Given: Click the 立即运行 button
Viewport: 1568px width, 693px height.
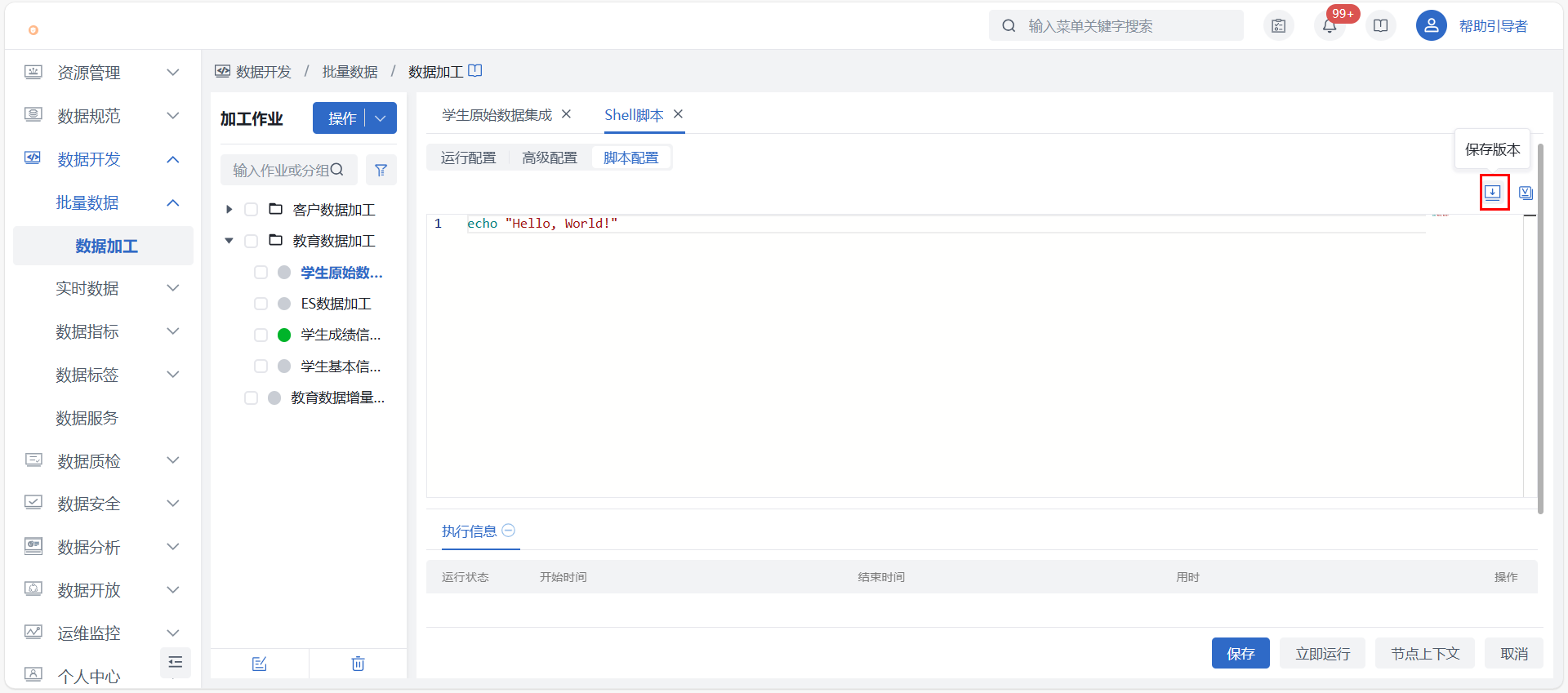Looking at the screenshot, I should click(1323, 653).
